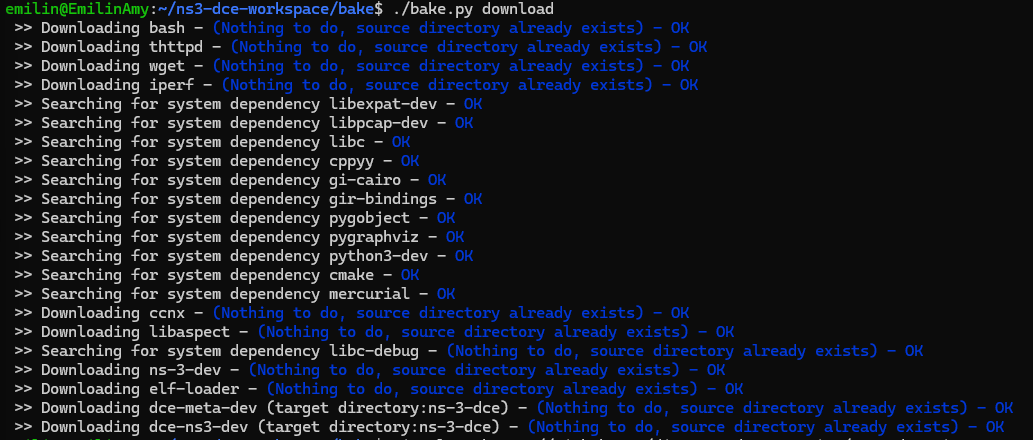Select the 'Downloading libaspect' line

(x=374, y=332)
